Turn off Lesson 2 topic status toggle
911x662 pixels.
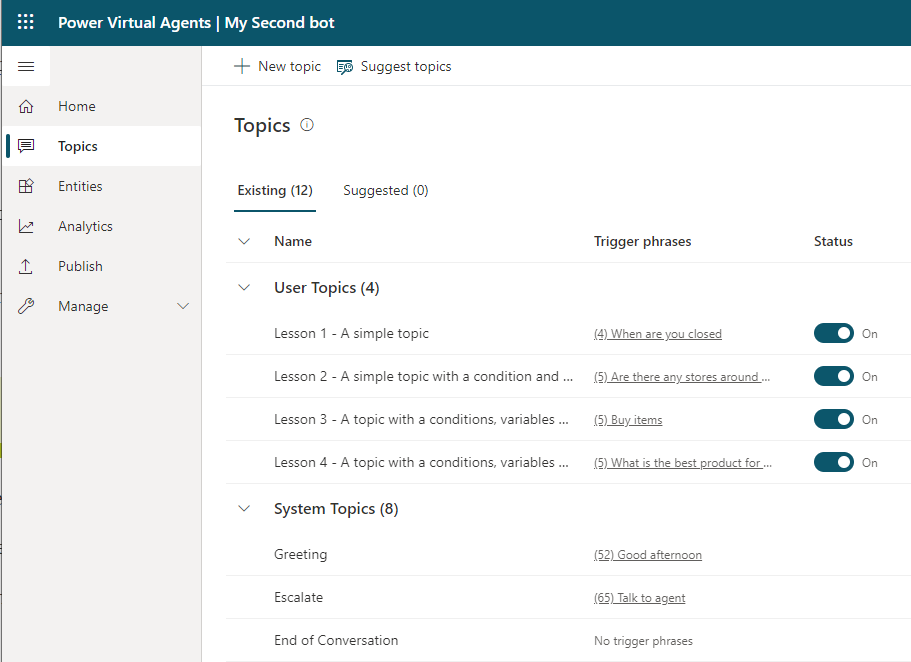[834, 377]
